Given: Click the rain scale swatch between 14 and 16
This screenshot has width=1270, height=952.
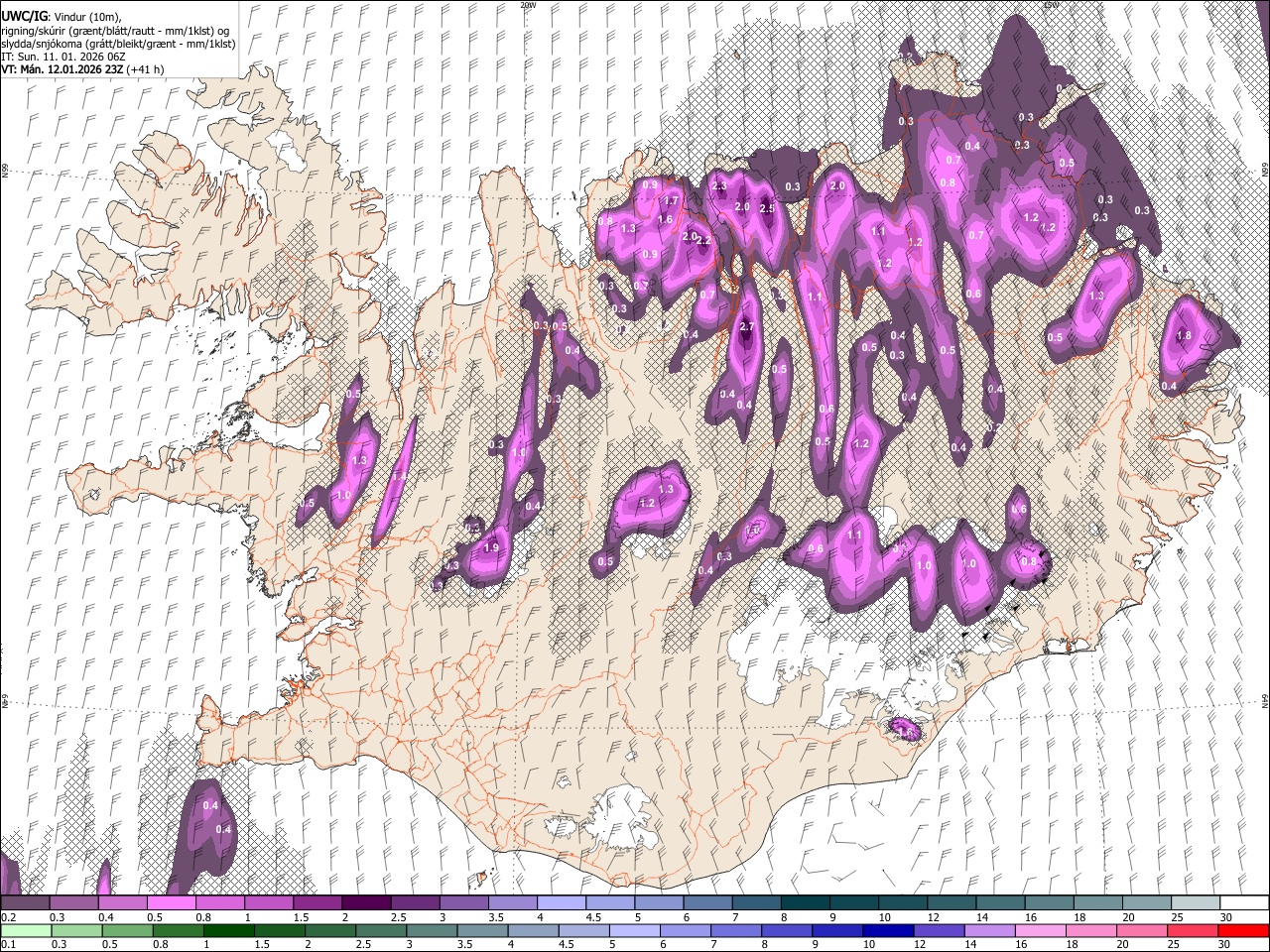Looking at the screenshot, I should 991,930.
